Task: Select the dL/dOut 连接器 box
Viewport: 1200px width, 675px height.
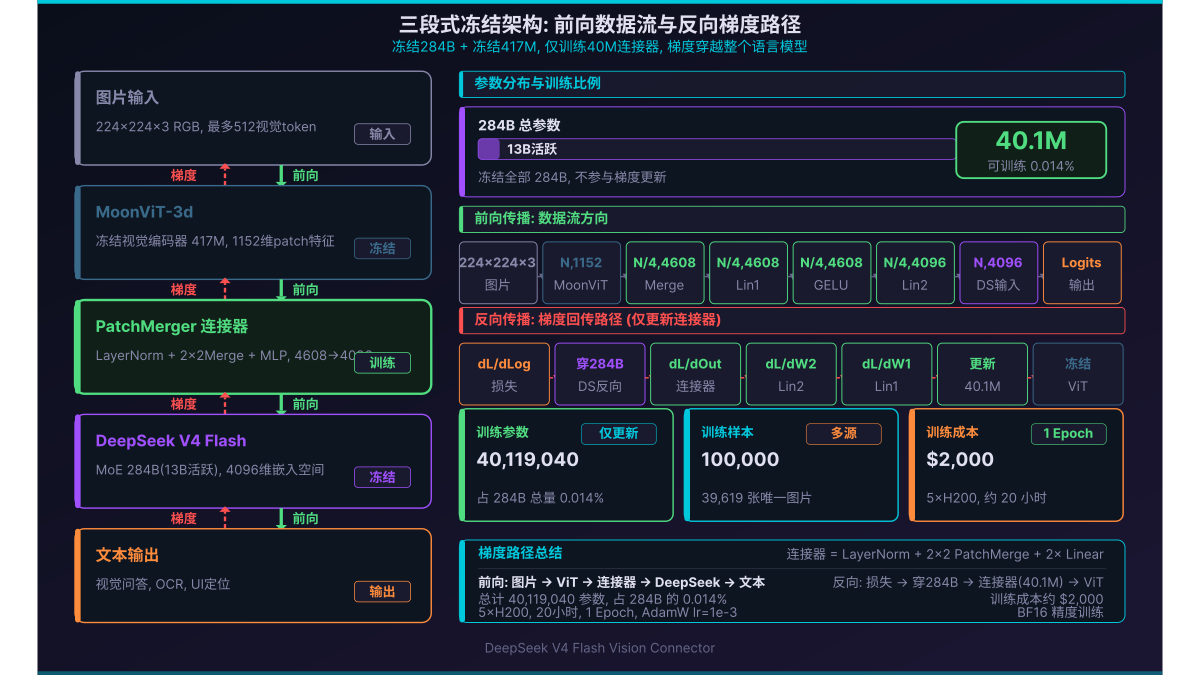Action: pyautogui.click(x=695, y=374)
